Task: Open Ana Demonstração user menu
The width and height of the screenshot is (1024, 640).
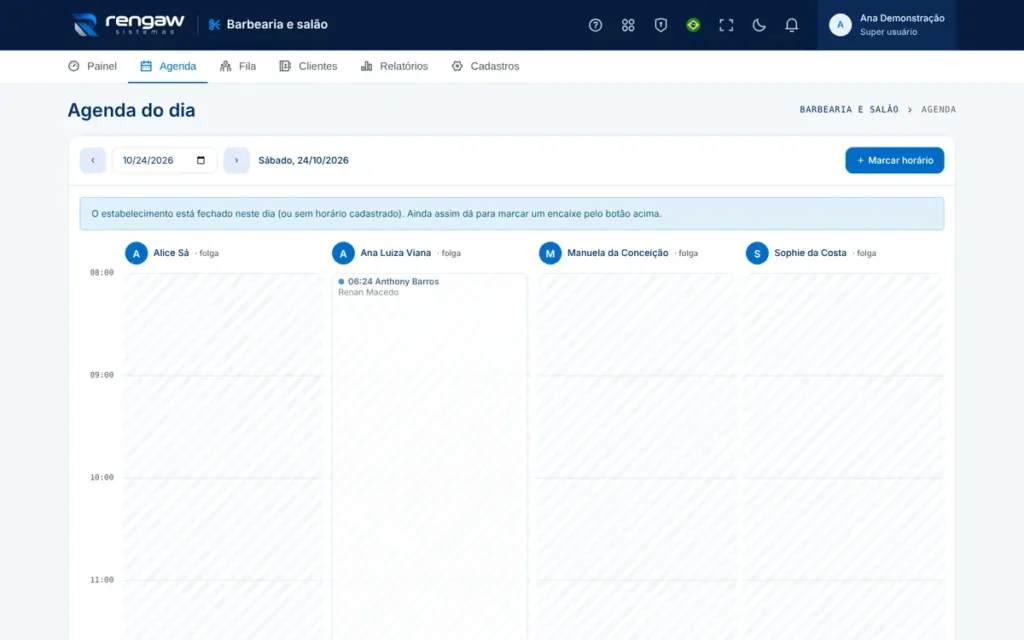Action: tap(886, 25)
